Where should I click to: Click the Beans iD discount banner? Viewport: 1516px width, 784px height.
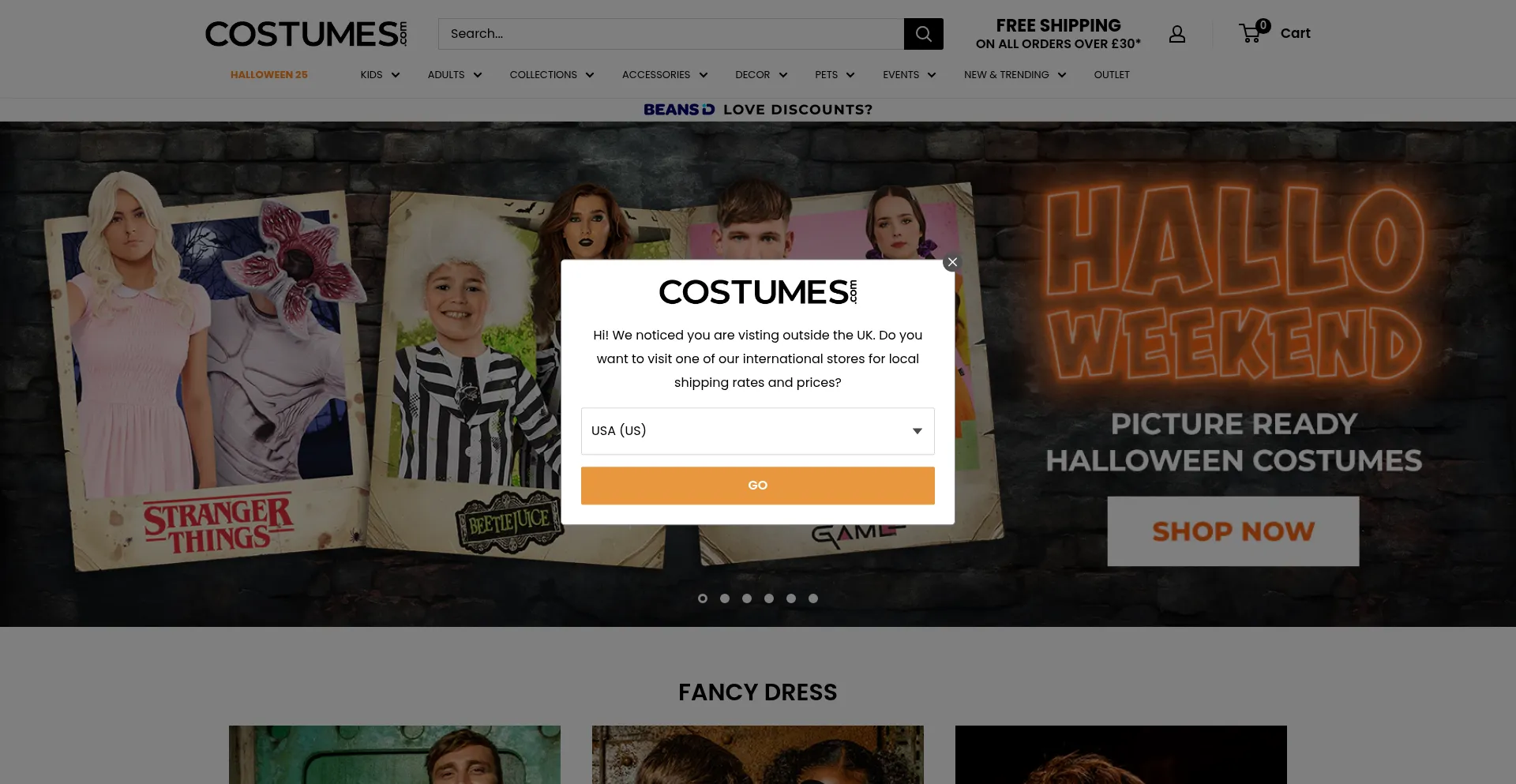click(757, 110)
